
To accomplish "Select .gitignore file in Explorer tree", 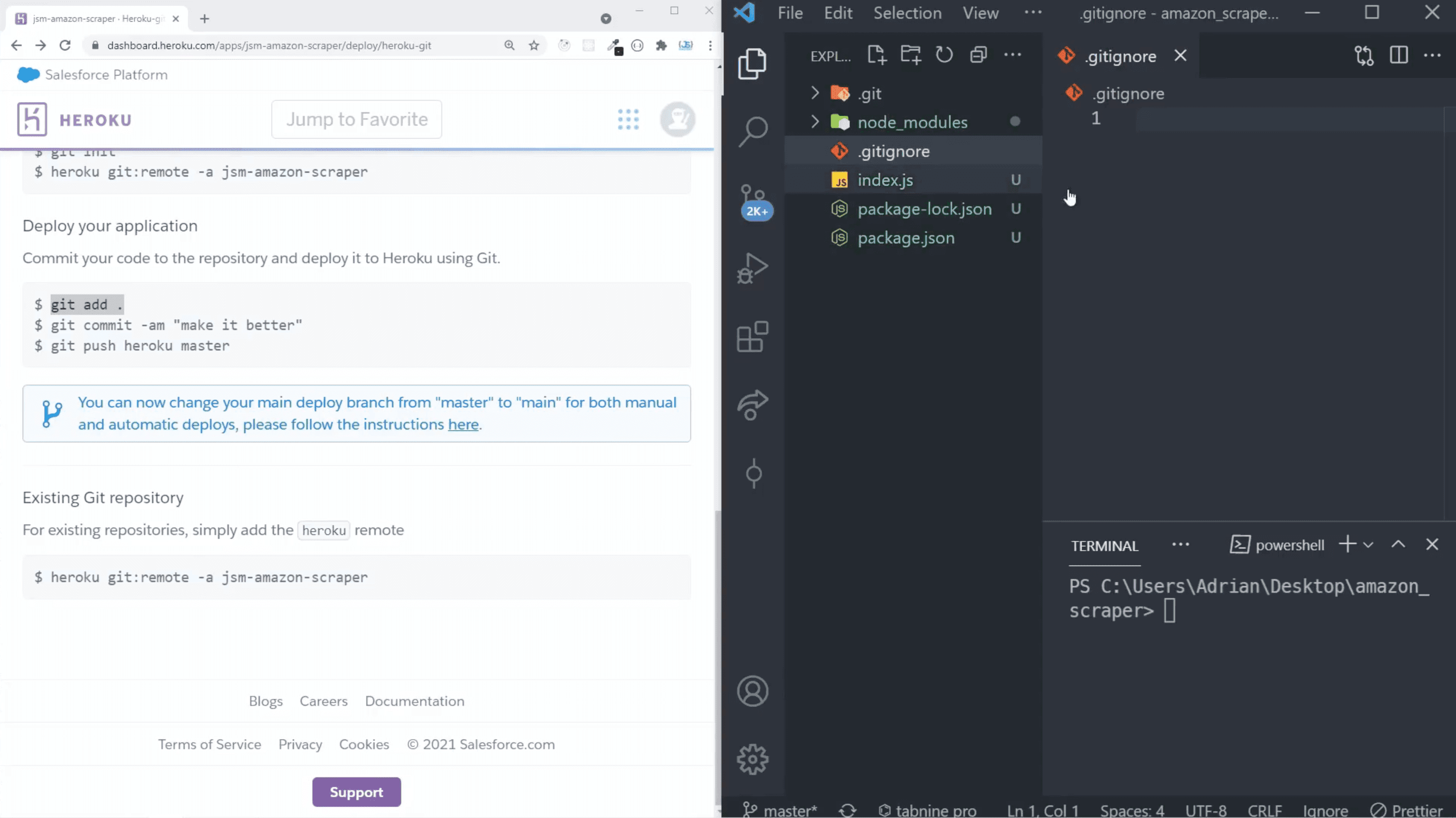I will [x=913, y=150].
